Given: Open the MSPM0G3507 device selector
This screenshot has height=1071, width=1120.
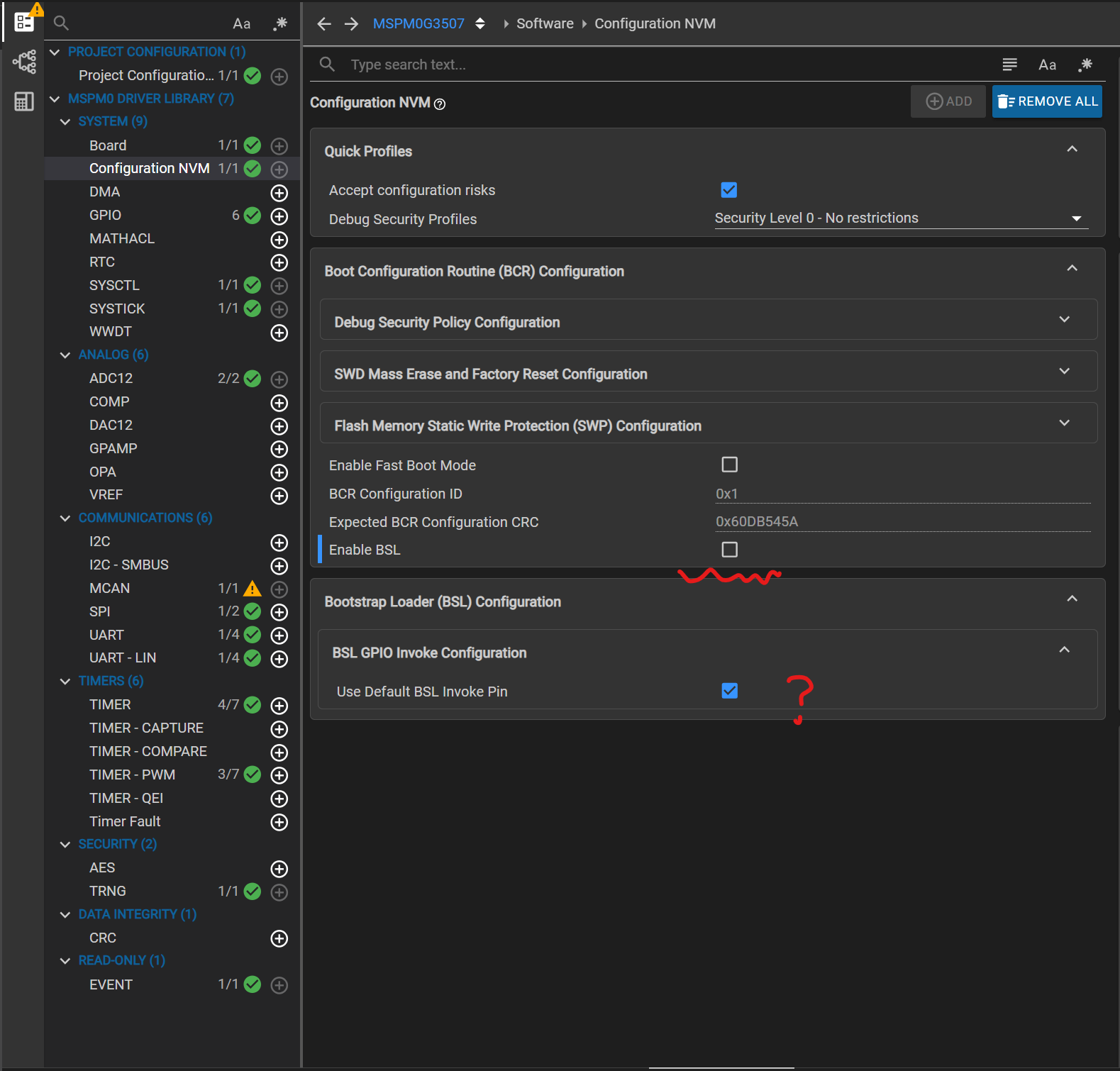Looking at the screenshot, I should pyautogui.click(x=480, y=24).
